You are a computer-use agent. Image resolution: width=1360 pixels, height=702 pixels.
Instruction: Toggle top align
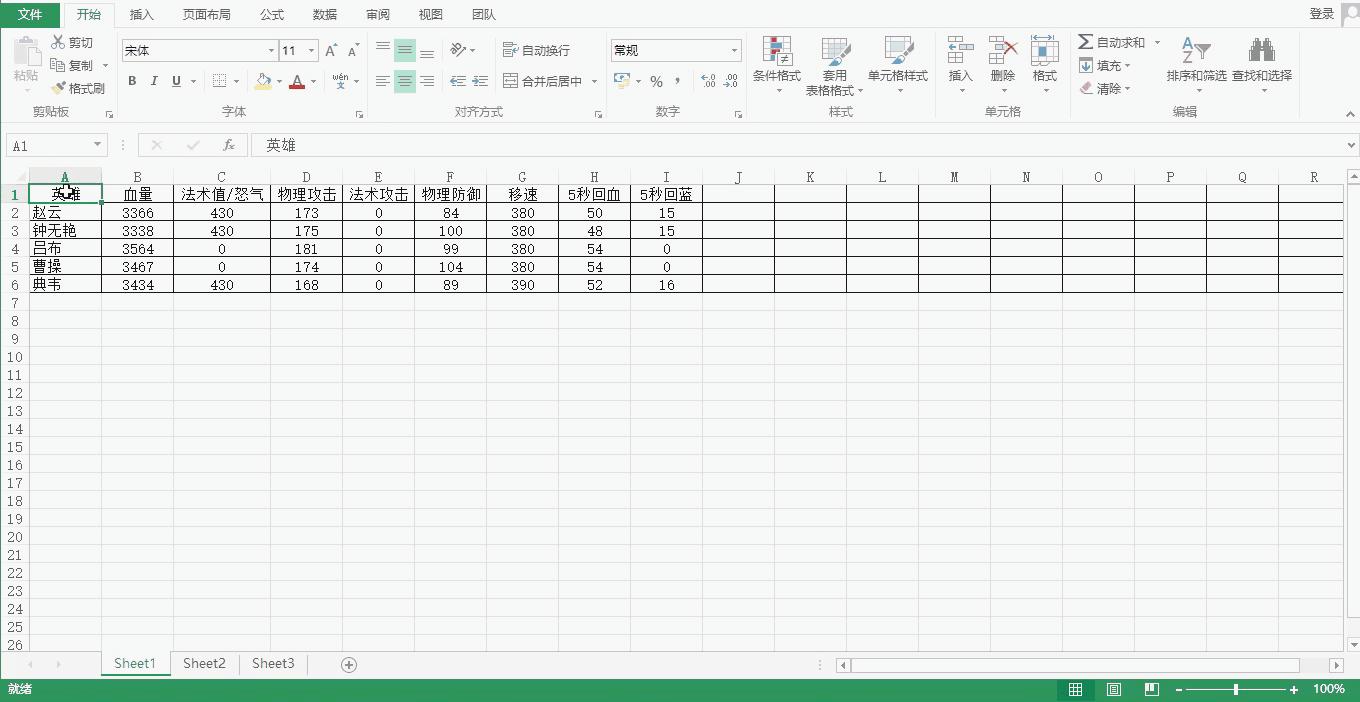pyautogui.click(x=383, y=49)
